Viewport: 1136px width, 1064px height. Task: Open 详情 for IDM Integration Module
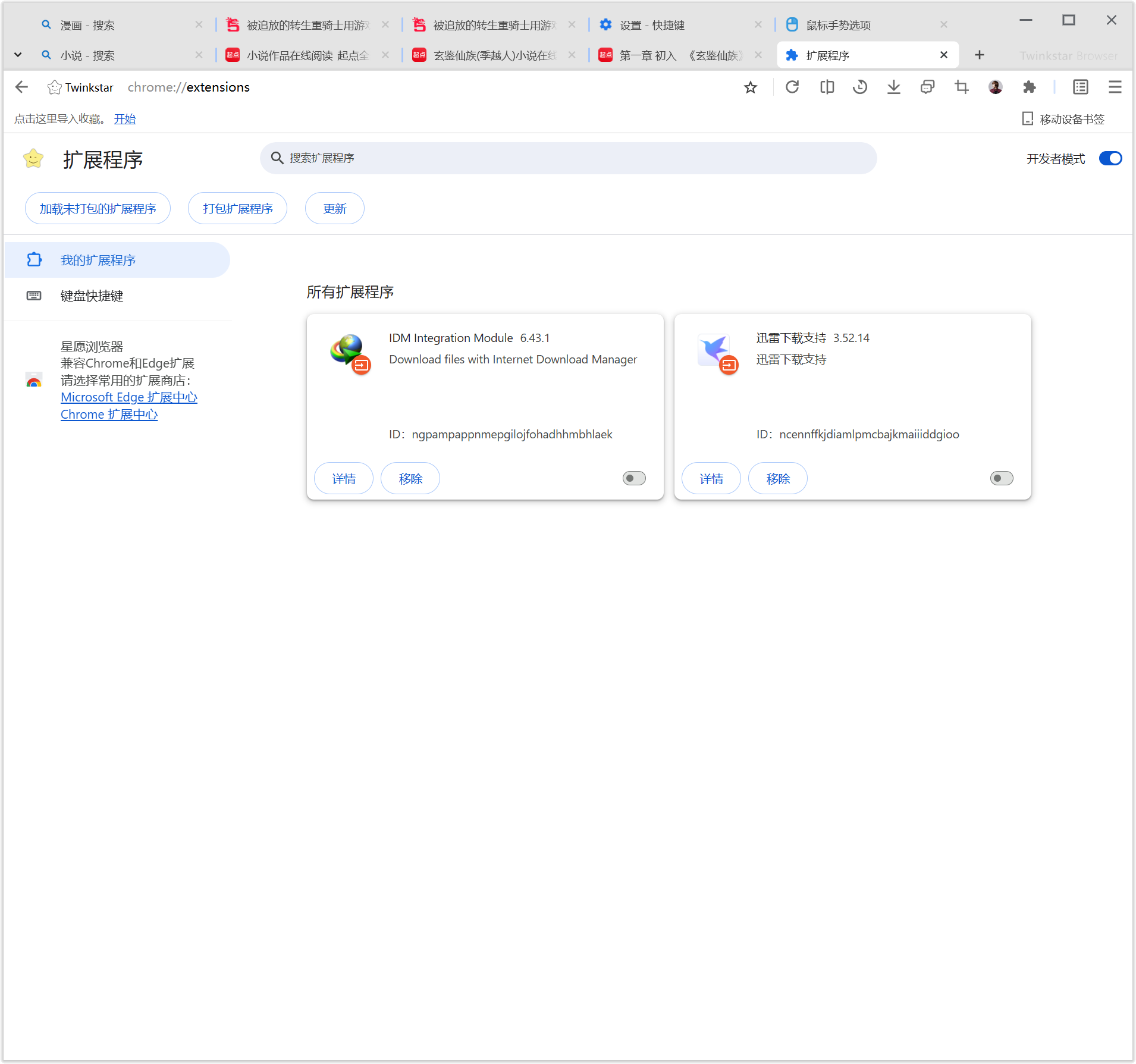coord(344,479)
